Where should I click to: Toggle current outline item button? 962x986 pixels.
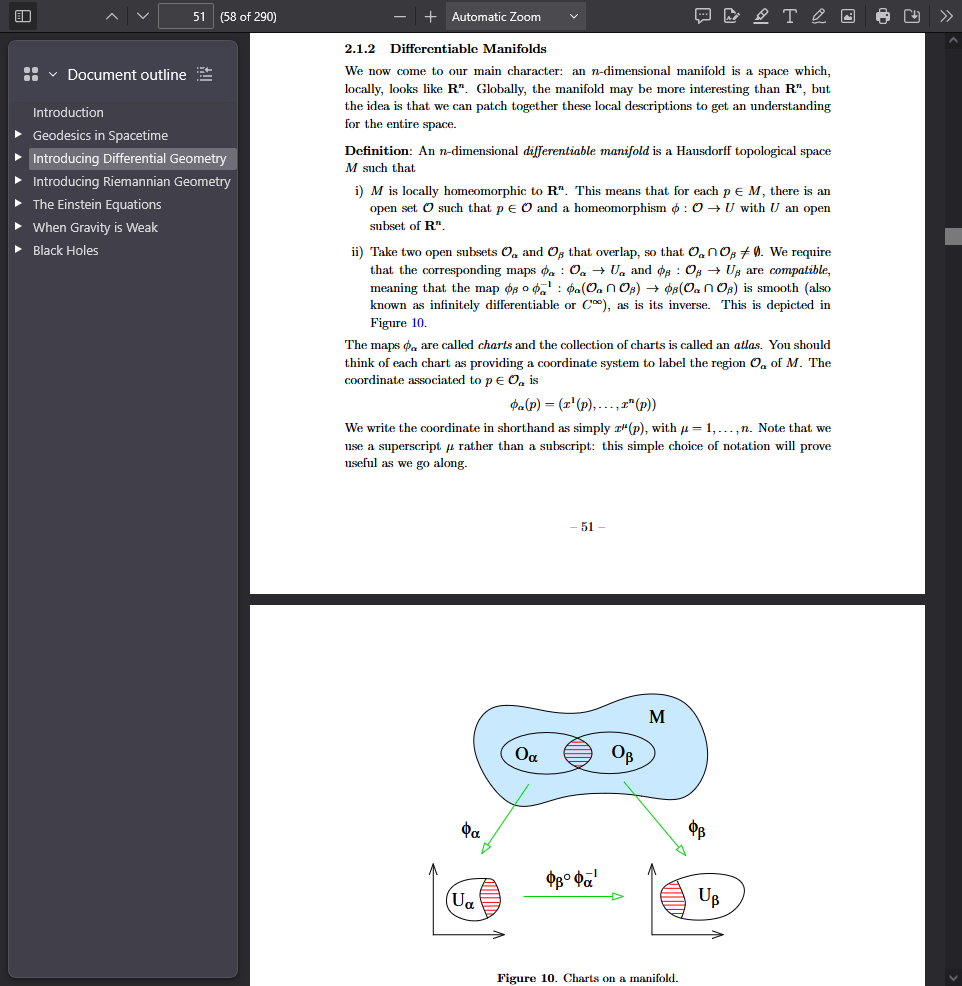pos(204,74)
